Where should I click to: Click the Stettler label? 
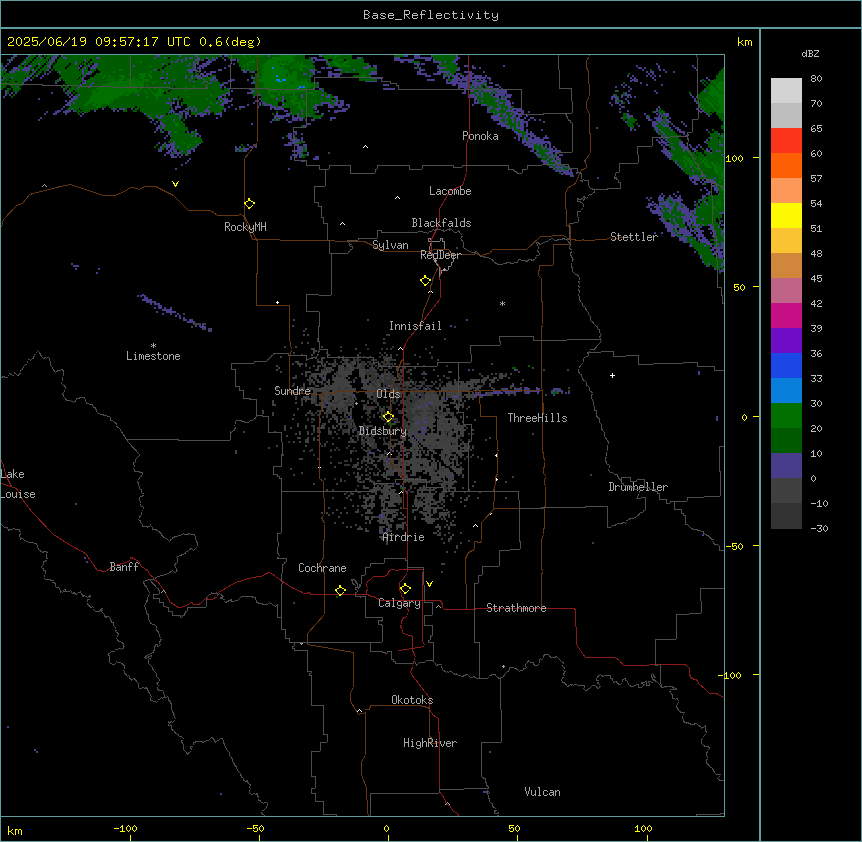[634, 237]
